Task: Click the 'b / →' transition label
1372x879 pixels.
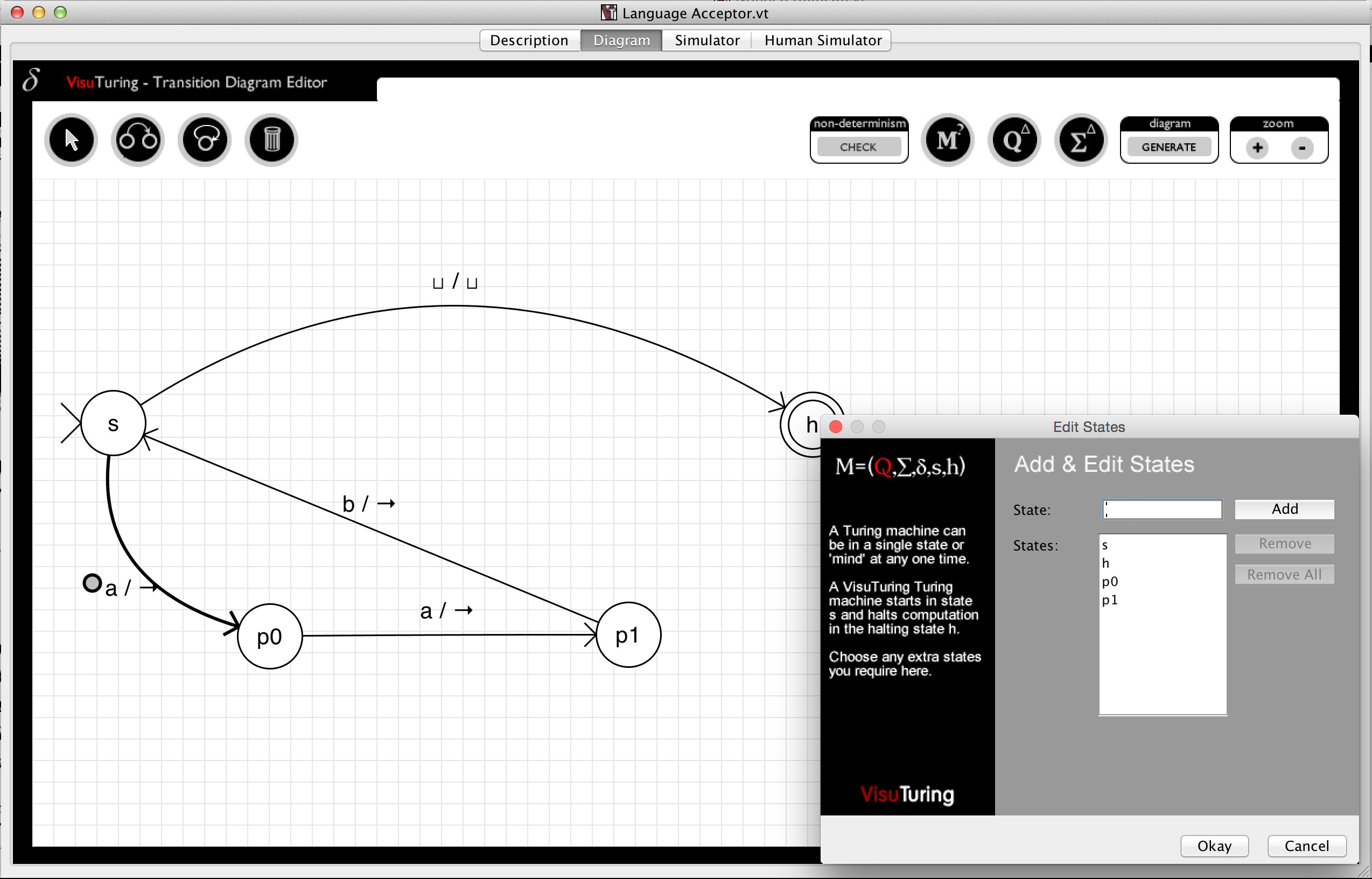Action: coord(368,504)
